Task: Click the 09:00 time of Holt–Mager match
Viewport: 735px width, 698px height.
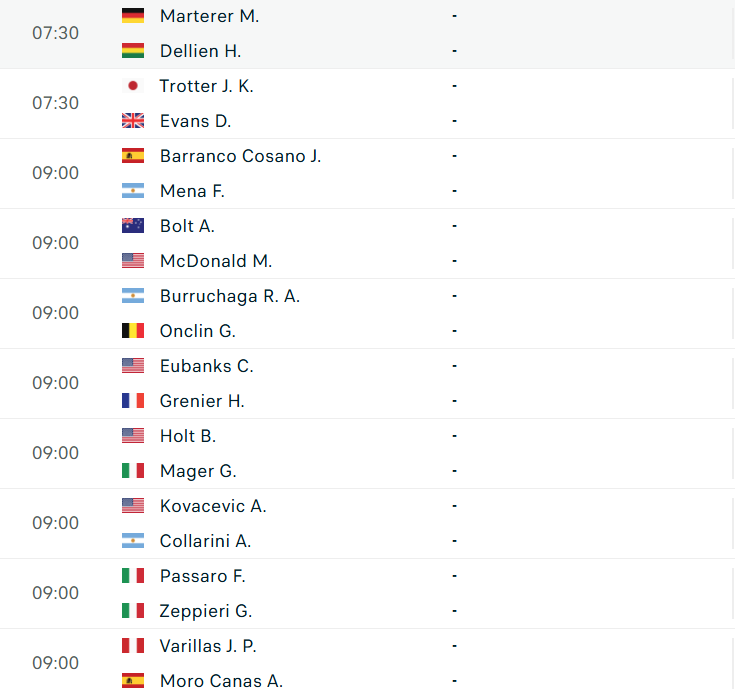Action: click(x=55, y=453)
